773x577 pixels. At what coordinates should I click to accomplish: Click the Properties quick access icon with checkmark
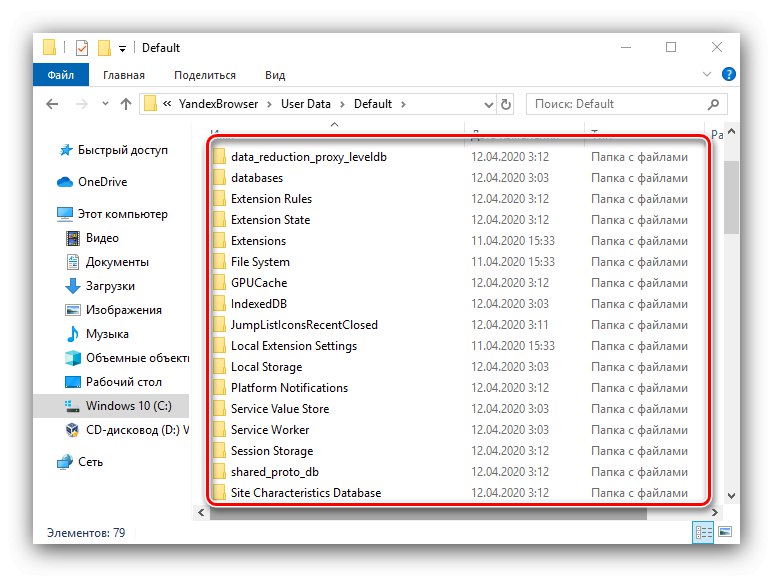click(x=82, y=48)
